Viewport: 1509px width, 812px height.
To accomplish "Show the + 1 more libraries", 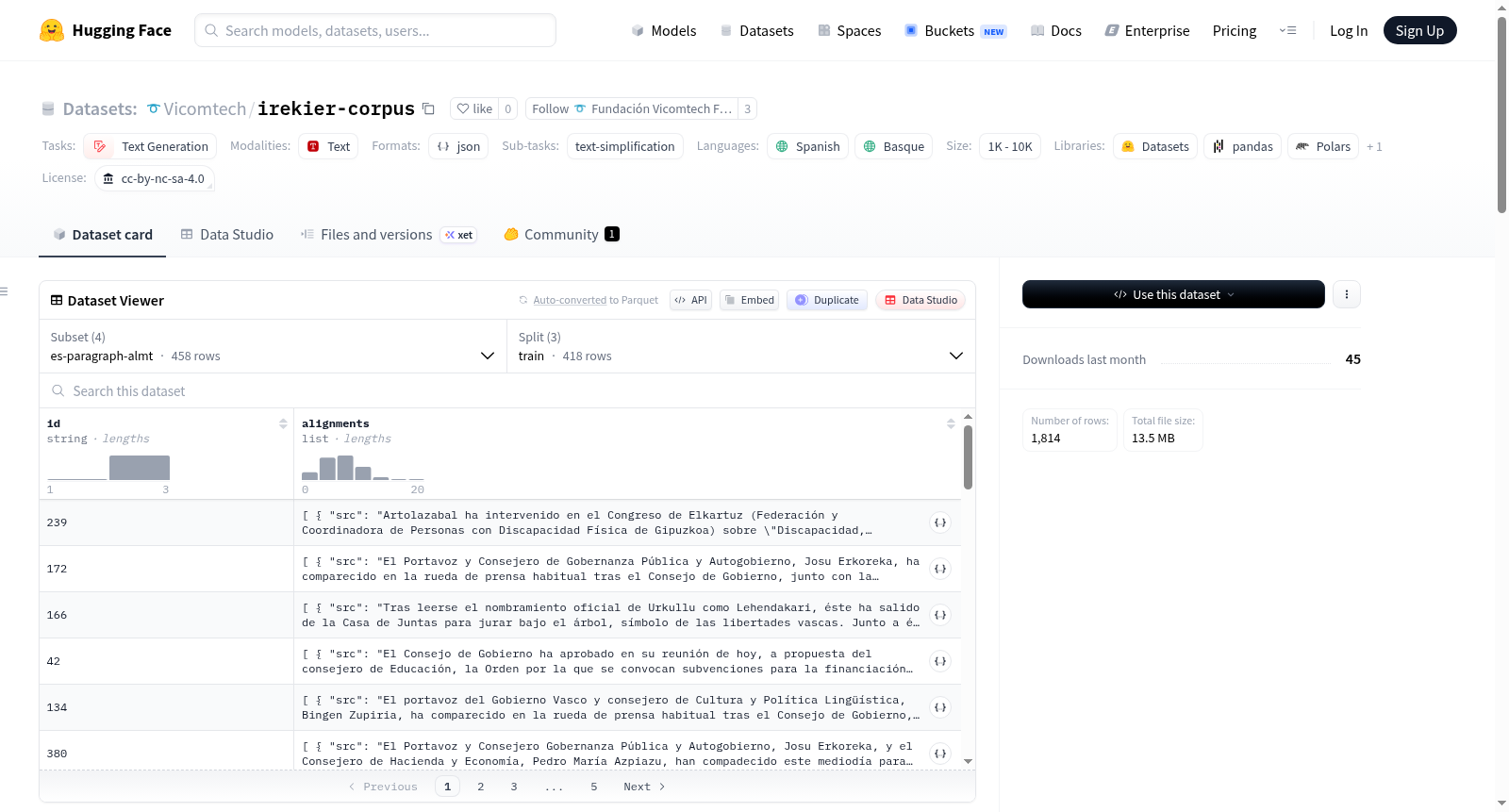I will [x=1374, y=147].
